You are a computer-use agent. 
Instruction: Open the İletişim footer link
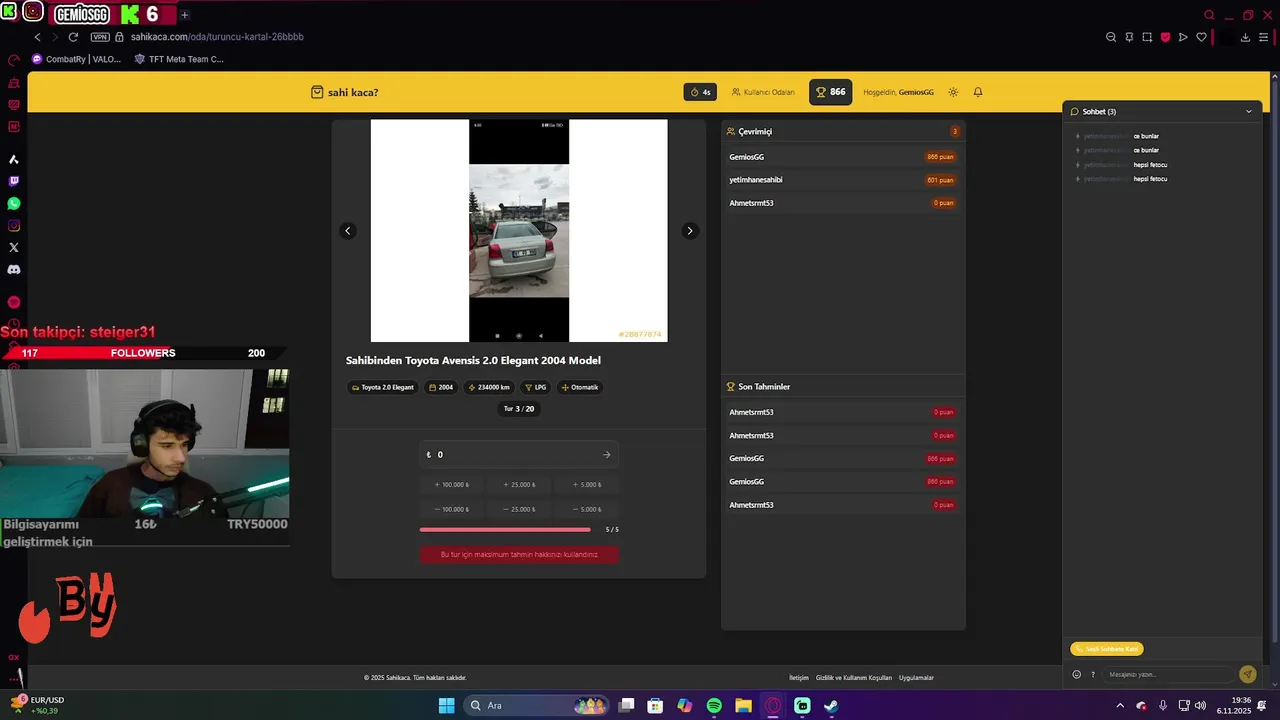pos(799,678)
